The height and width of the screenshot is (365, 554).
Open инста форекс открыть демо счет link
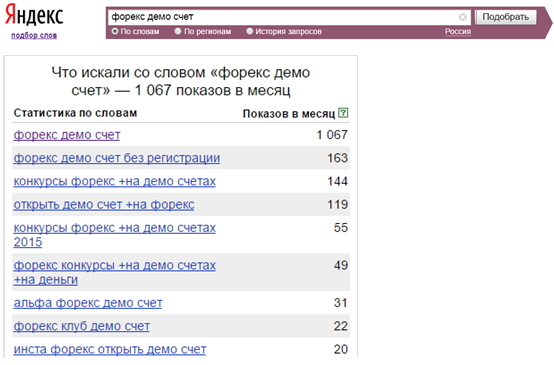tap(110, 350)
